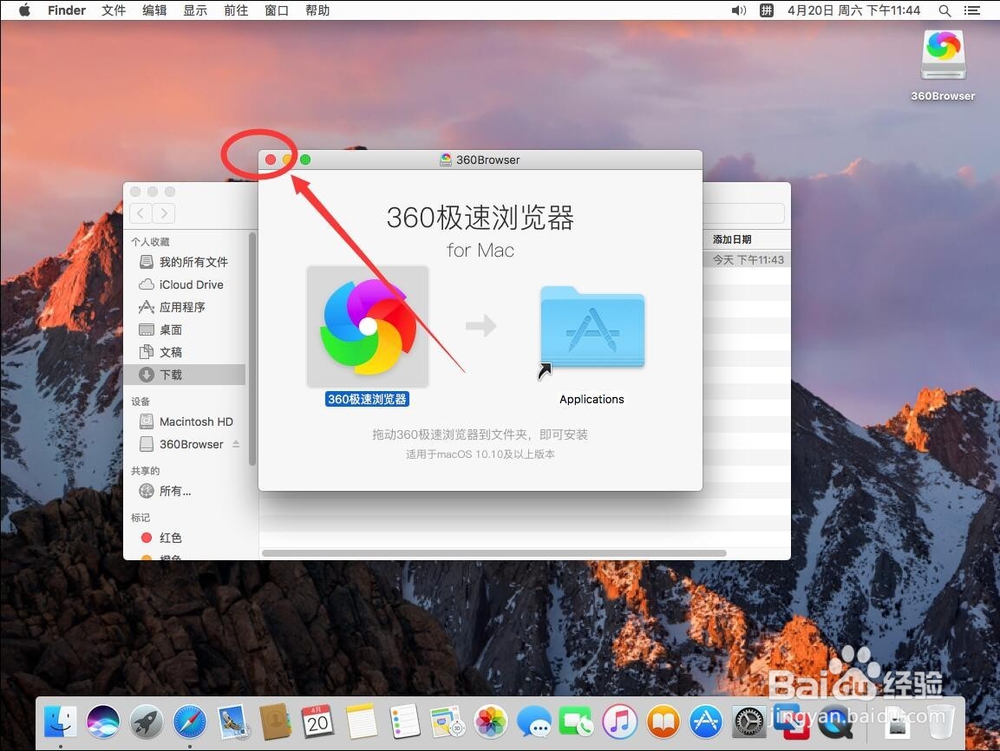Open iTunes from the Dock
The width and height of the screenshot is (1000, 751).
(x=620, y=722)
